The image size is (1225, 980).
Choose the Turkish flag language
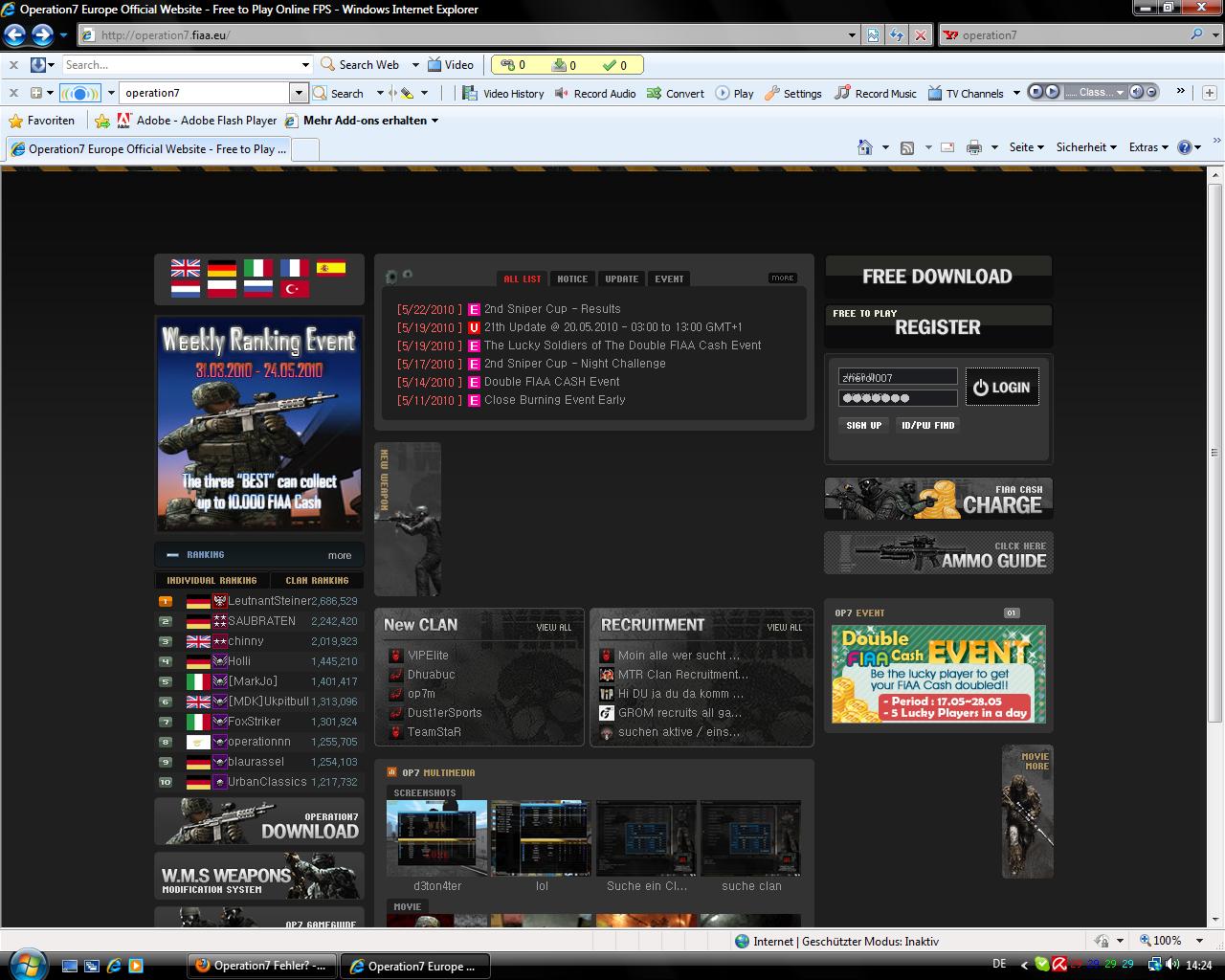(295, 288)
